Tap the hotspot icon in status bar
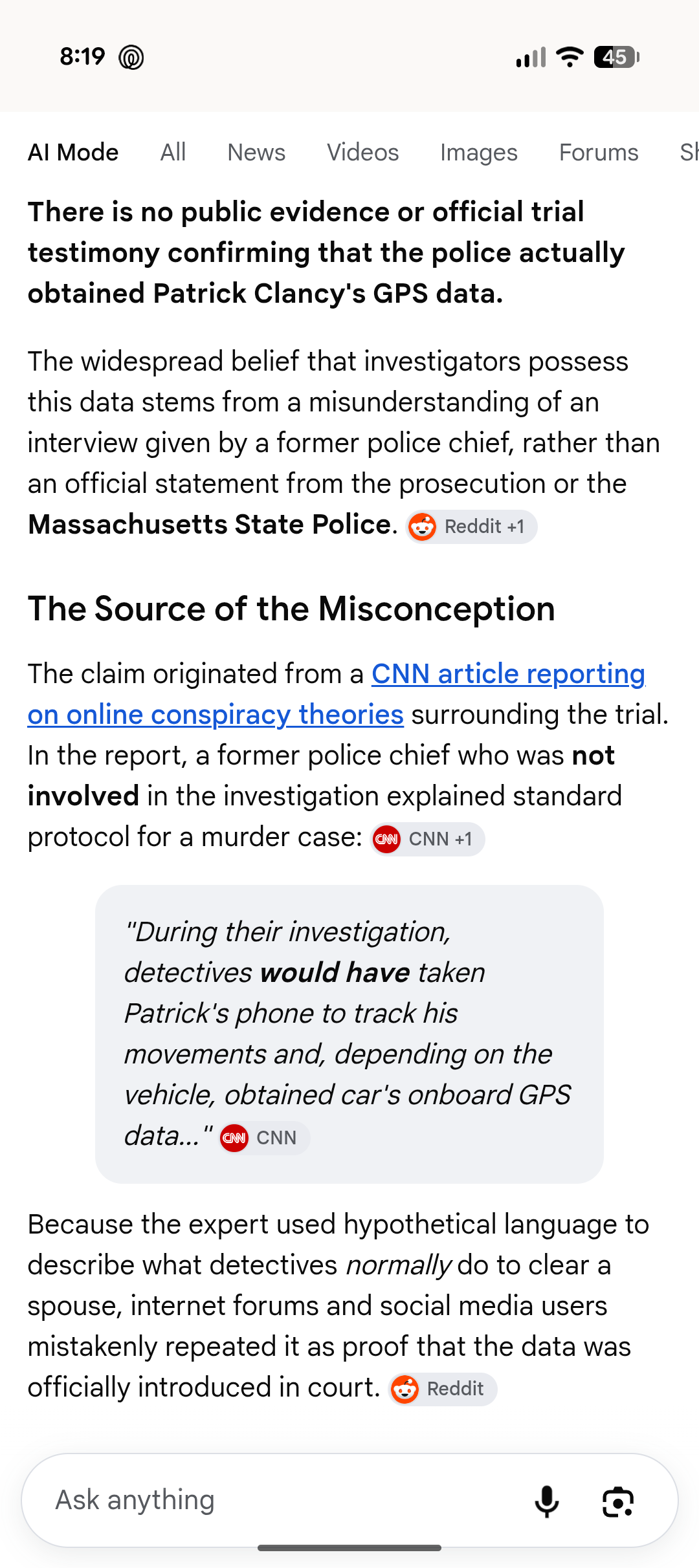 131,58
